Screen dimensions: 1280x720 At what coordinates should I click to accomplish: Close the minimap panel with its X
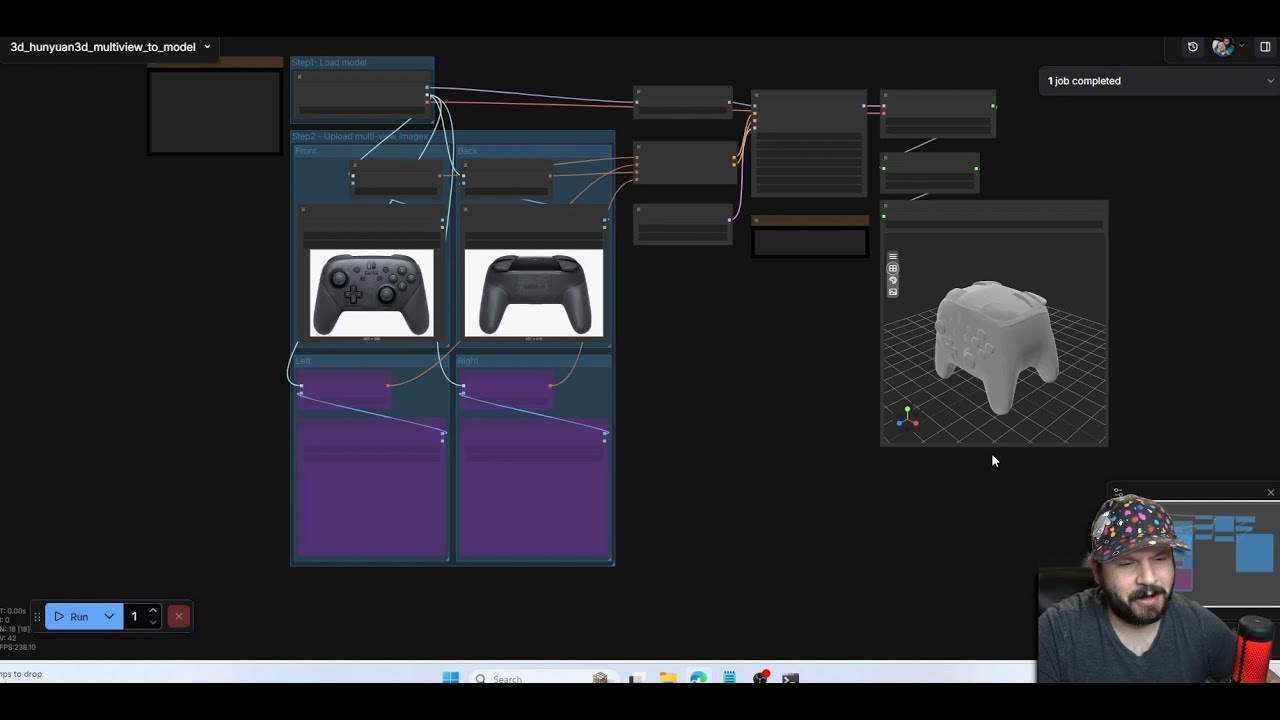[x=1271, y=493]
